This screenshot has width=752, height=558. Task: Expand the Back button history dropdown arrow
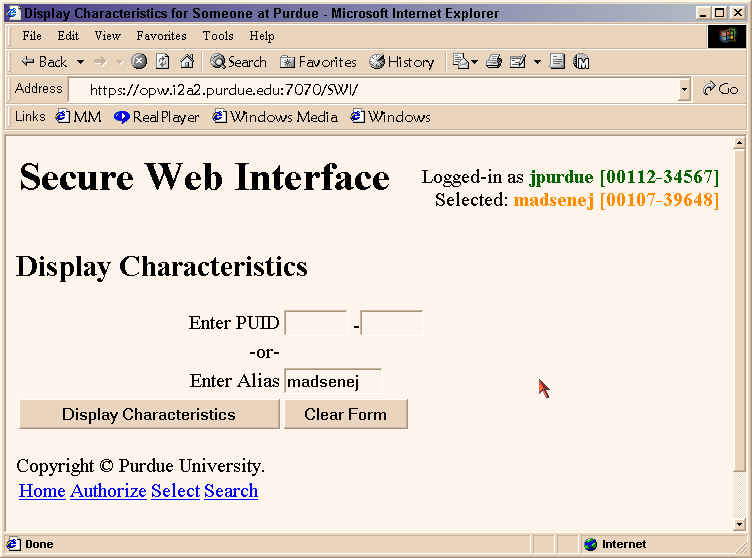click(80, 62)
